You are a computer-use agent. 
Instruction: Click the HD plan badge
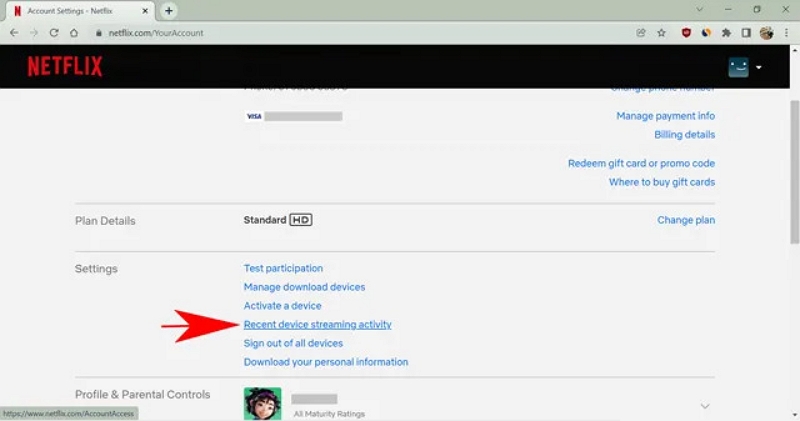(x=301, y=220)
